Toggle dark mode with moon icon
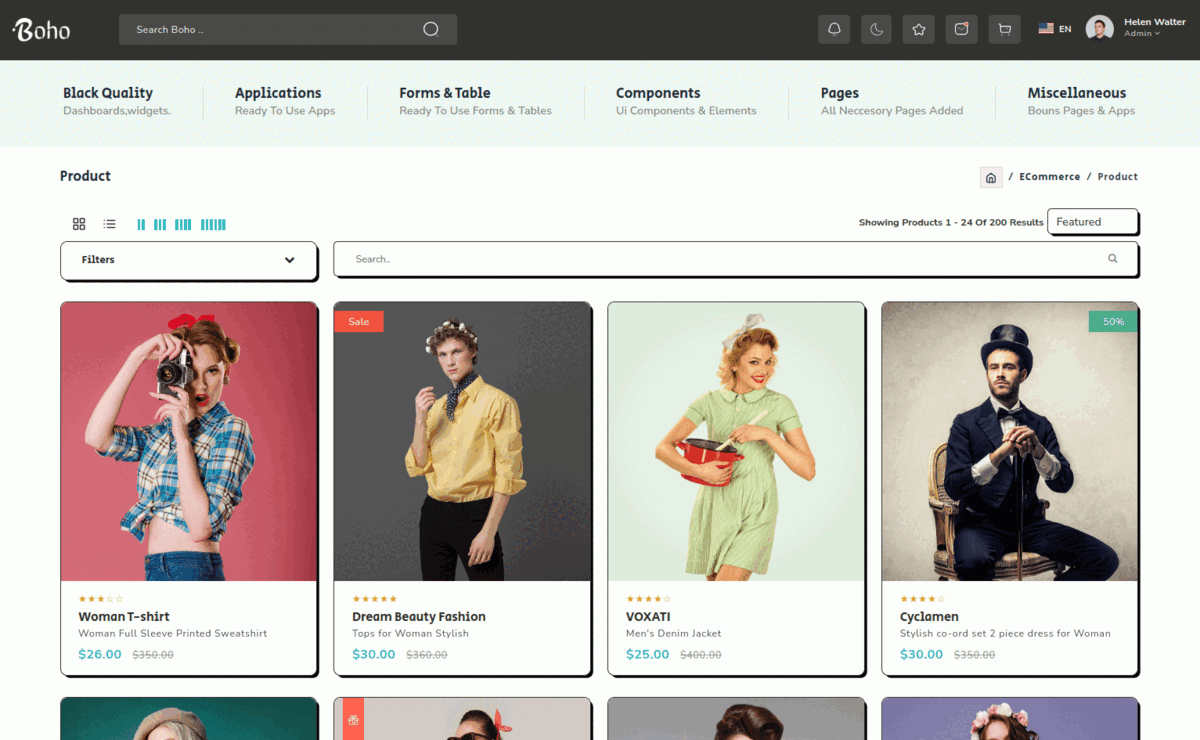 click(x=877, y=29)
